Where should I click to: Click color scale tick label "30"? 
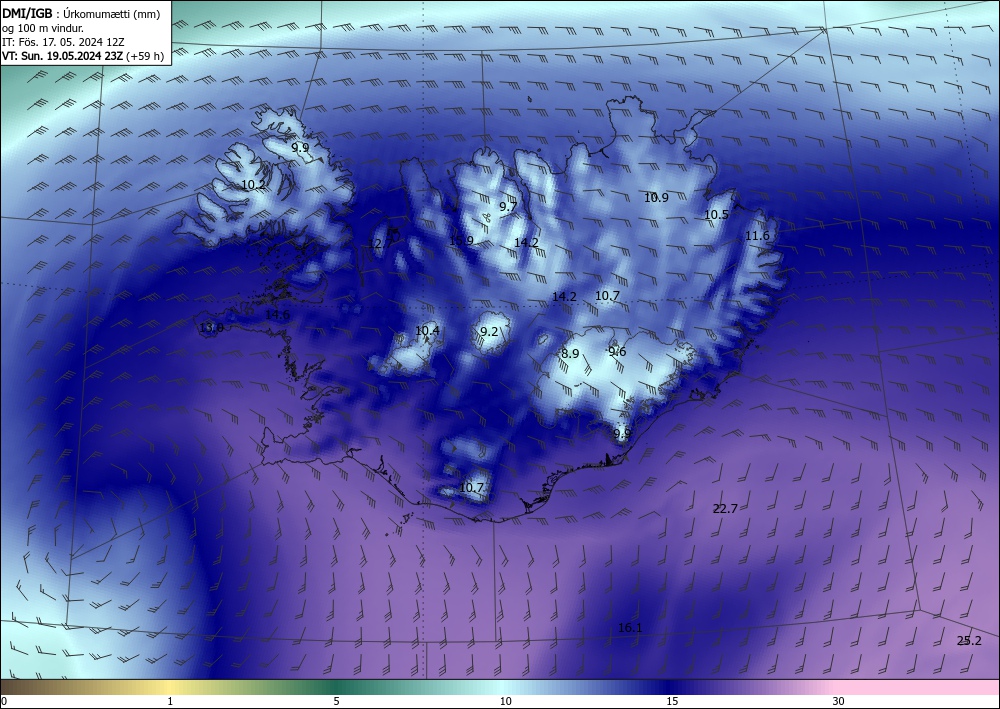click(x=838, y=701)
